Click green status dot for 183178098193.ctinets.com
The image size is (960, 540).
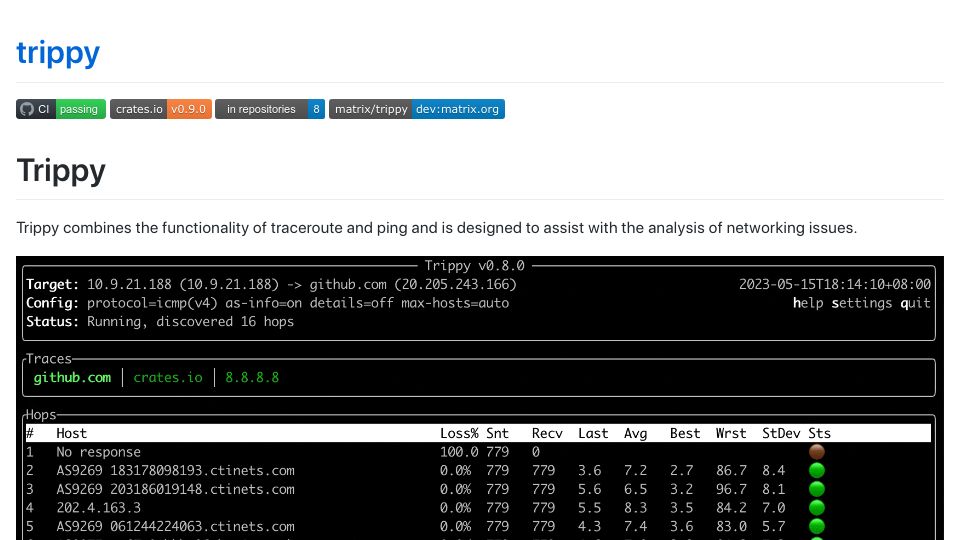click(817, 470)
